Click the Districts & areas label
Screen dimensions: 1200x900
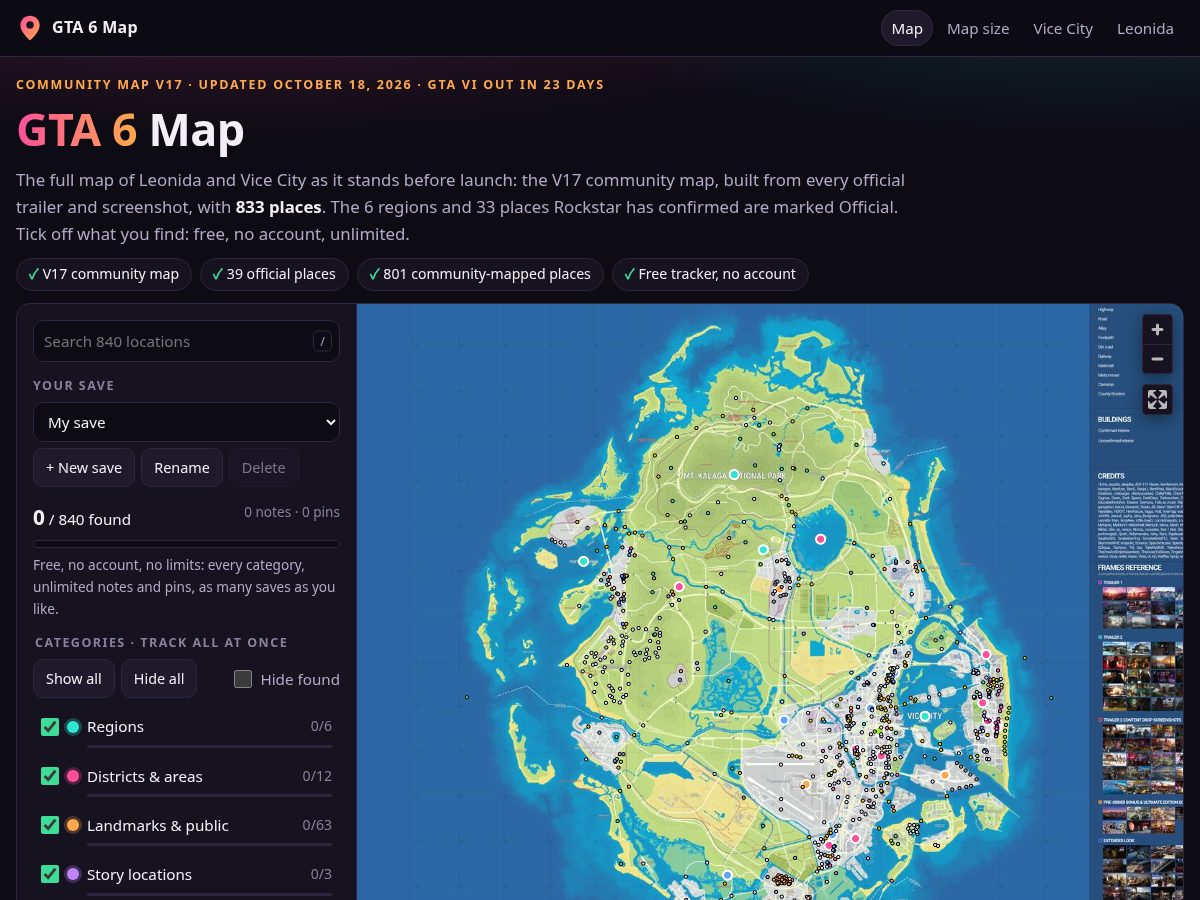(x=145, y=776)
